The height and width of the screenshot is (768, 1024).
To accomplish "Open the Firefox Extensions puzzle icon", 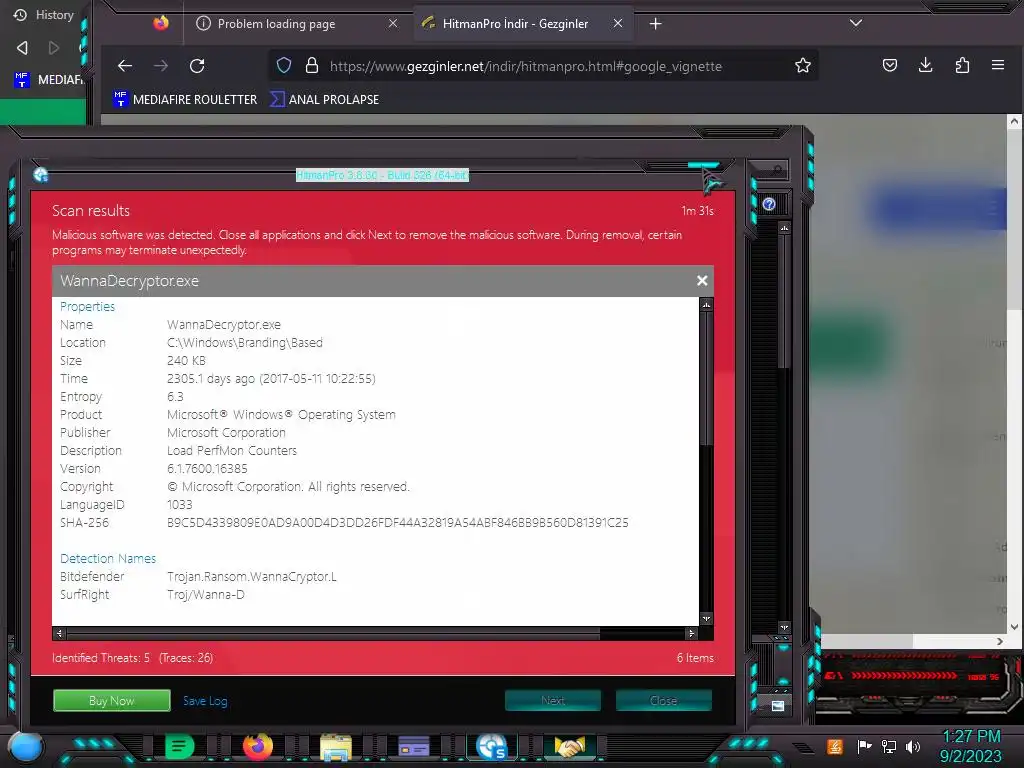I will point(962,65).
